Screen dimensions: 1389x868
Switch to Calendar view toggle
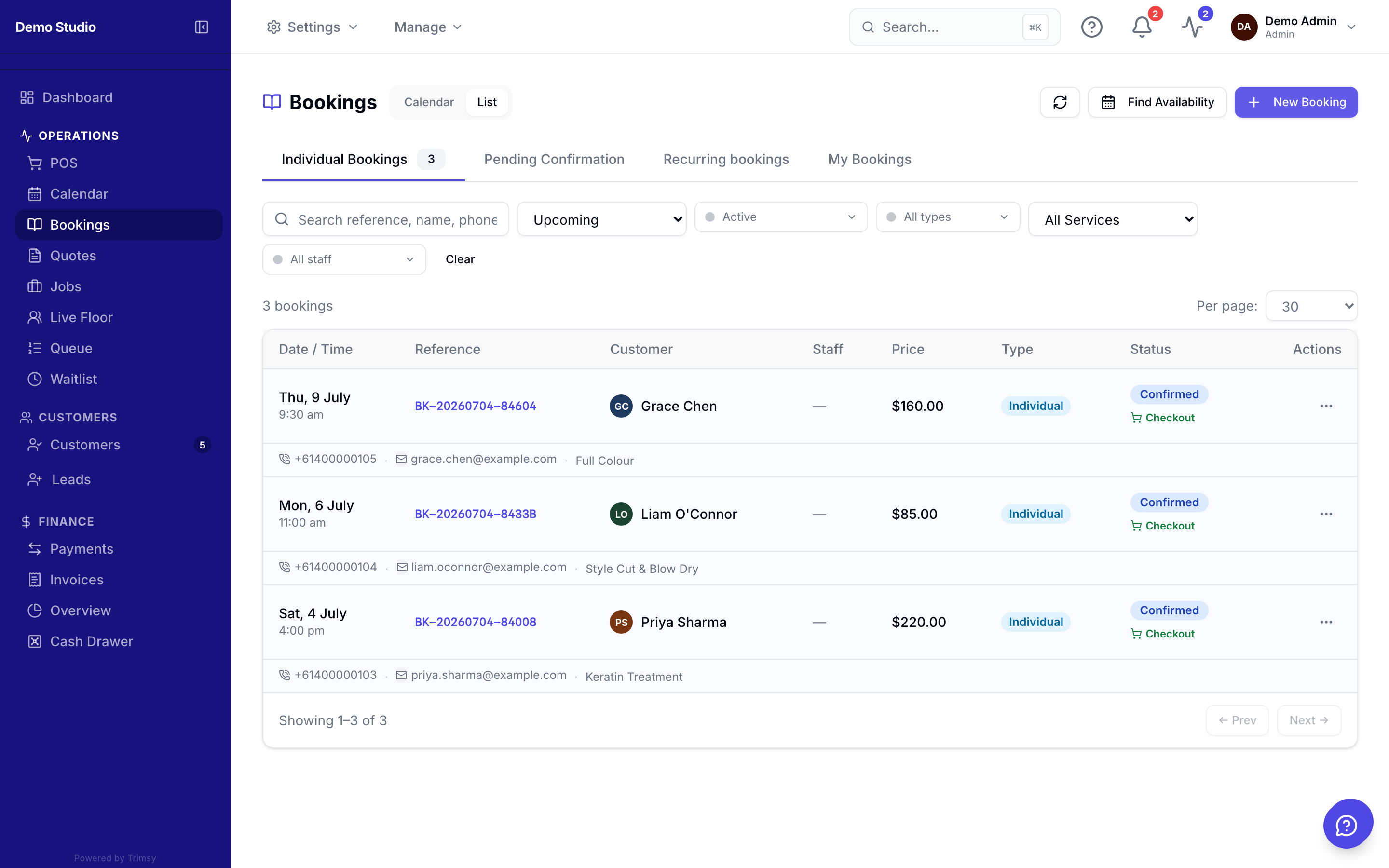429,102
